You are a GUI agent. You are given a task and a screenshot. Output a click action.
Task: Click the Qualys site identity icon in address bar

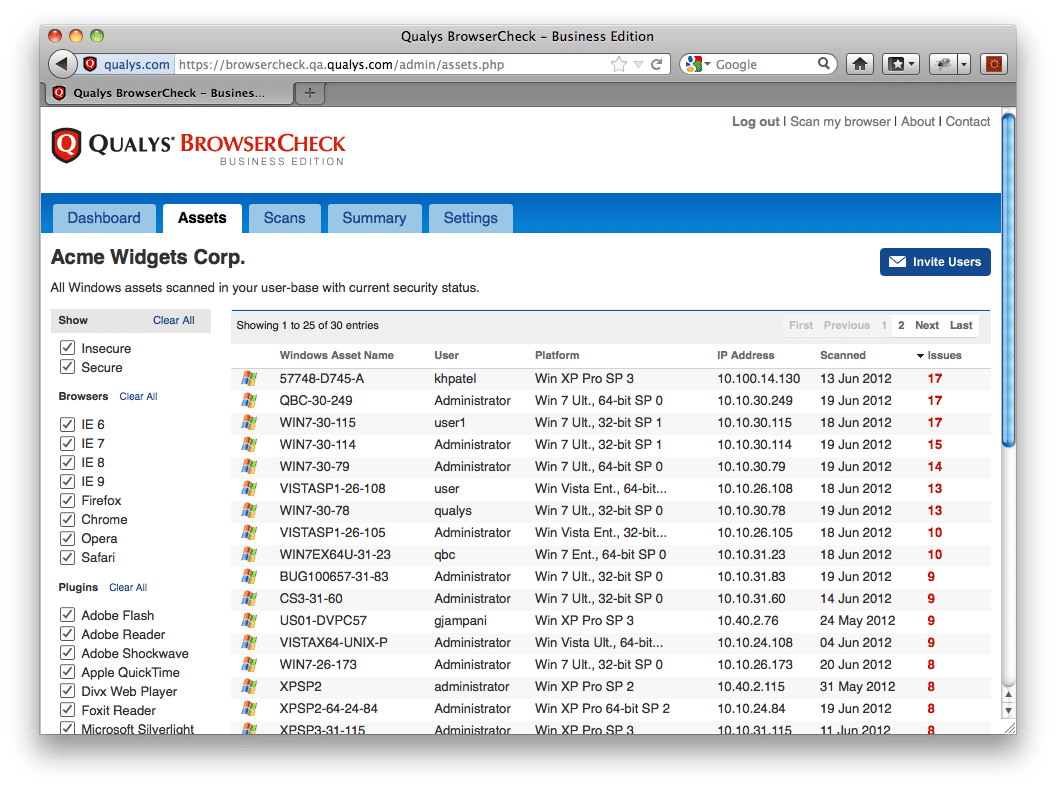[90, 64]
